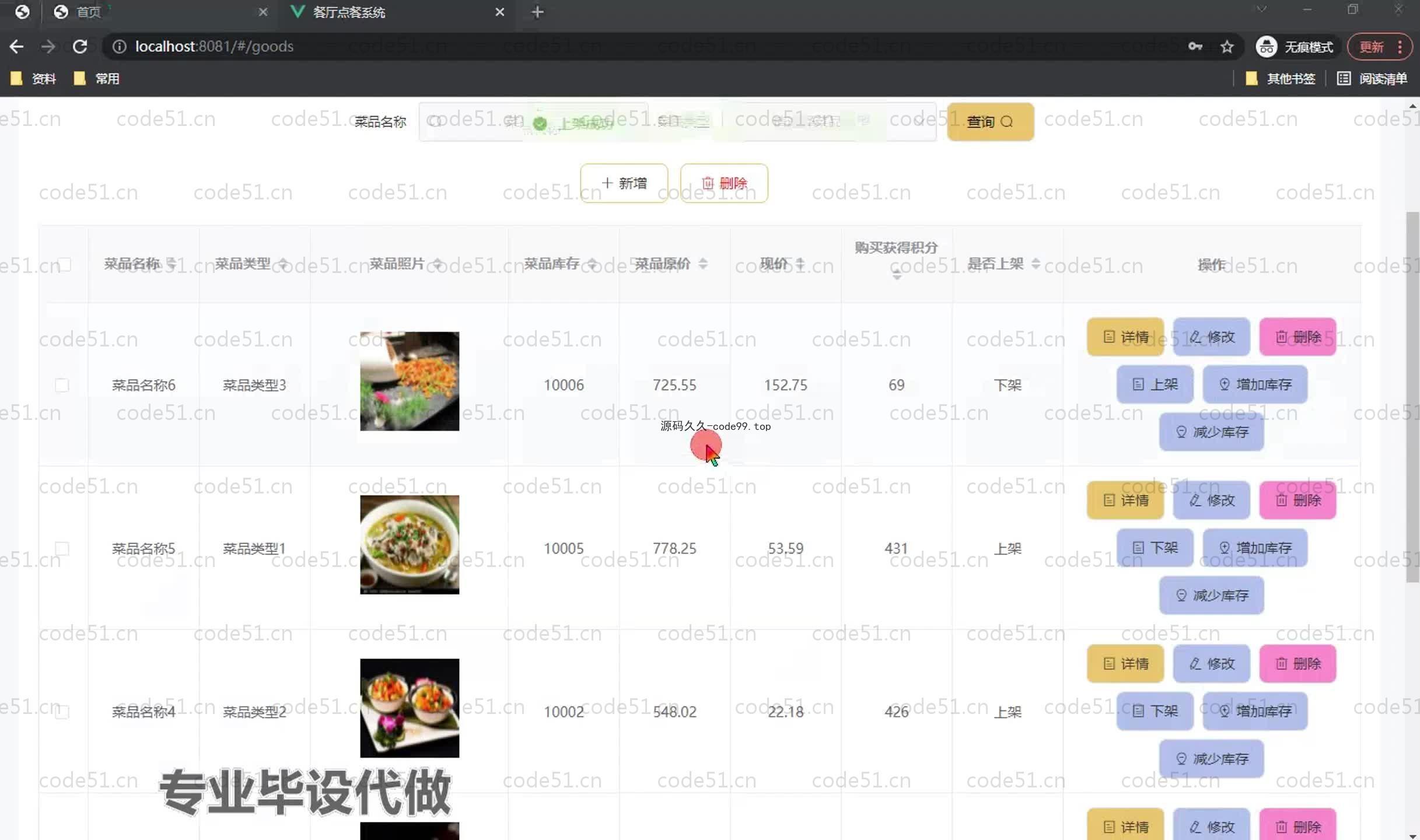
Task: Click 增加库存 for 菜品名称4
Action: point(1255,711)
